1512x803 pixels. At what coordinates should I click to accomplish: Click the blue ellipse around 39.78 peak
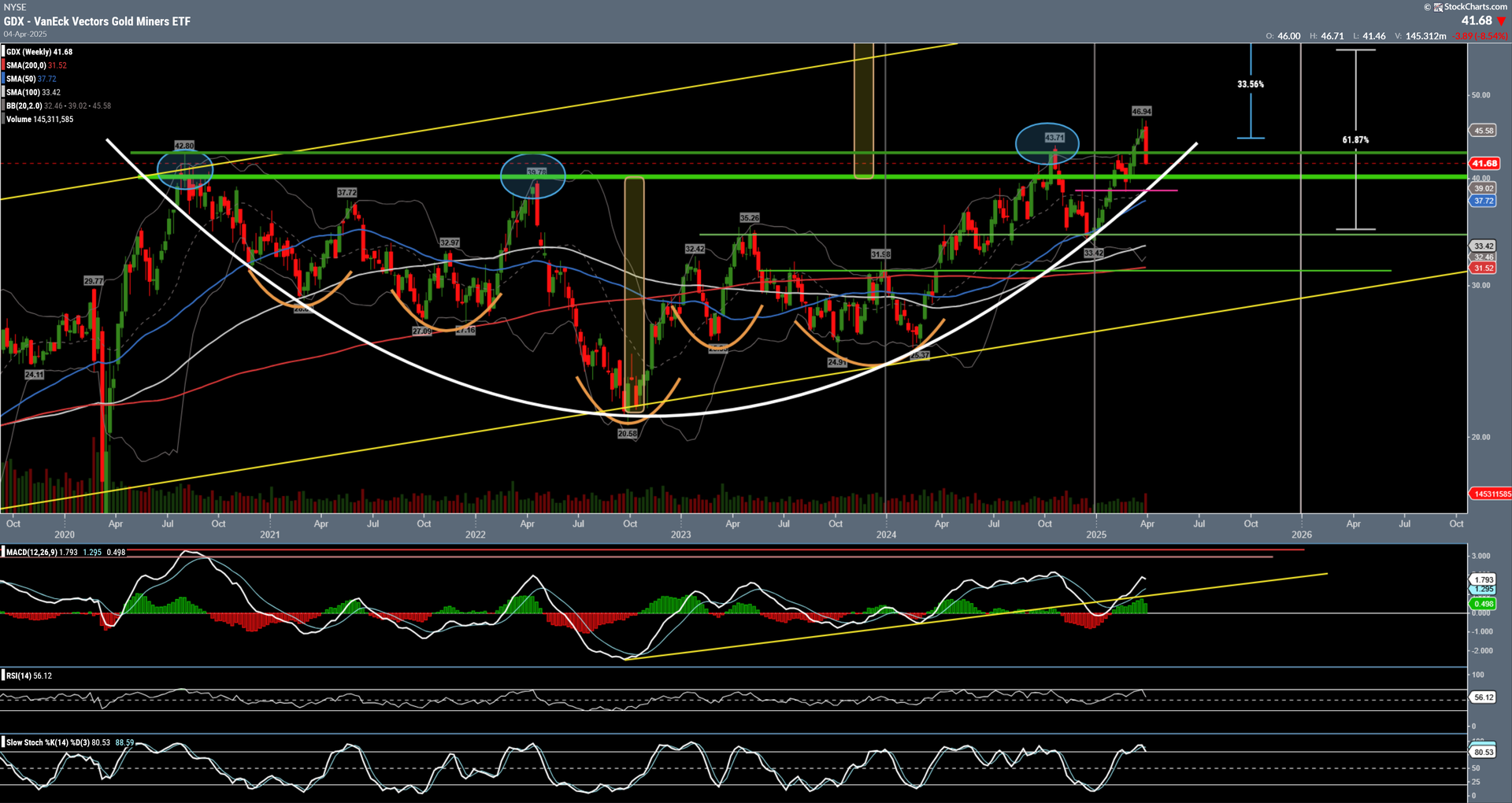(533, 176)
